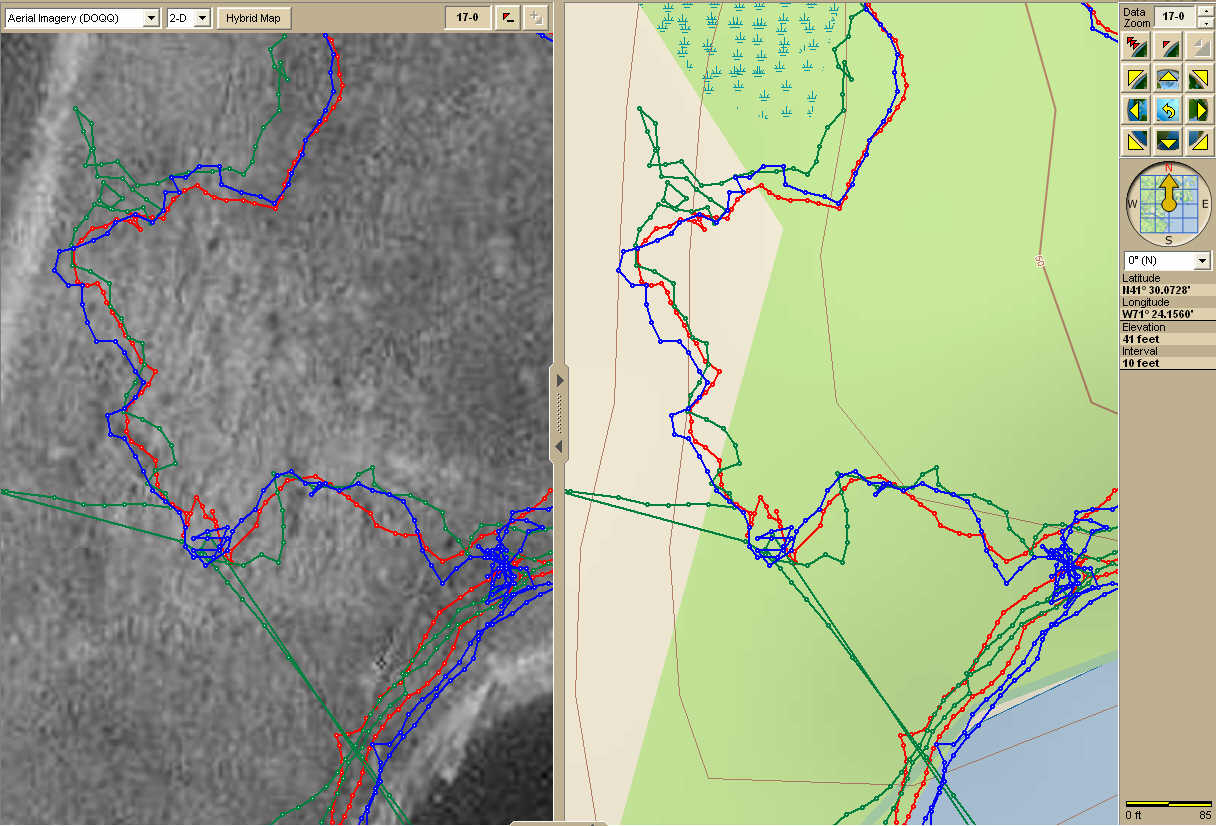Click the Hybrid Map button
Screen dimensions: 1216x826
(253, 18)
